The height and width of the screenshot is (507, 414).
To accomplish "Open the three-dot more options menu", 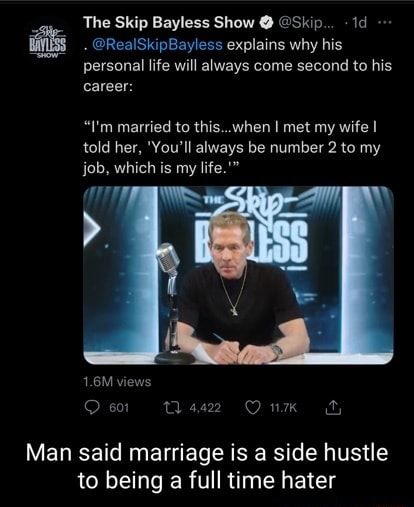I will click(385, 23).
